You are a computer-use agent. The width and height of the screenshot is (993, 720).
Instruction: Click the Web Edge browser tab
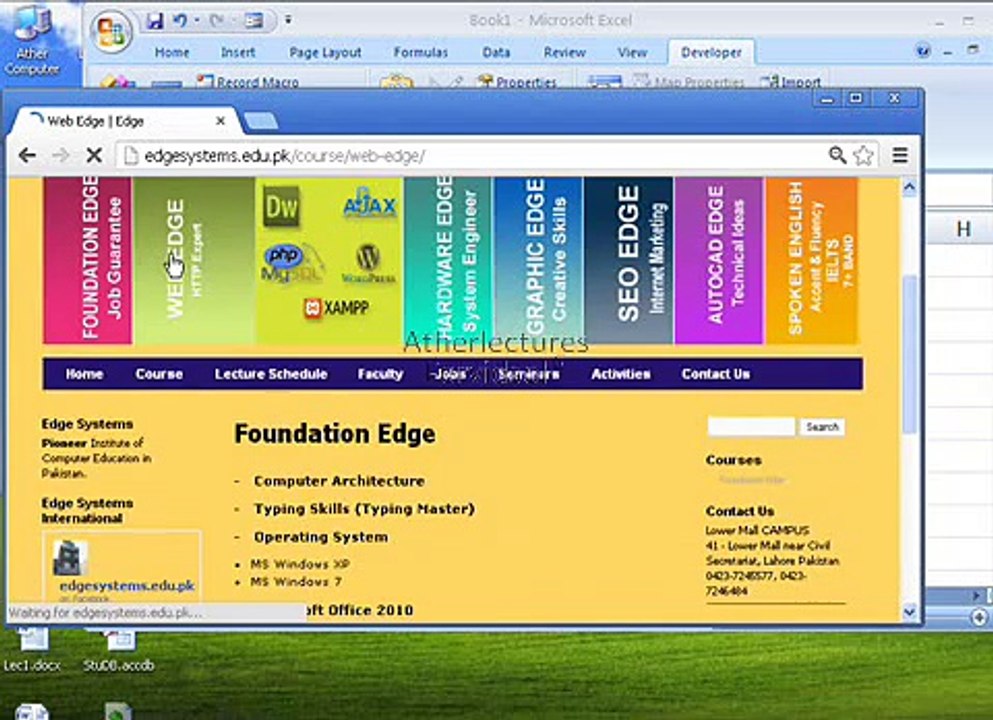click(124, 121)
